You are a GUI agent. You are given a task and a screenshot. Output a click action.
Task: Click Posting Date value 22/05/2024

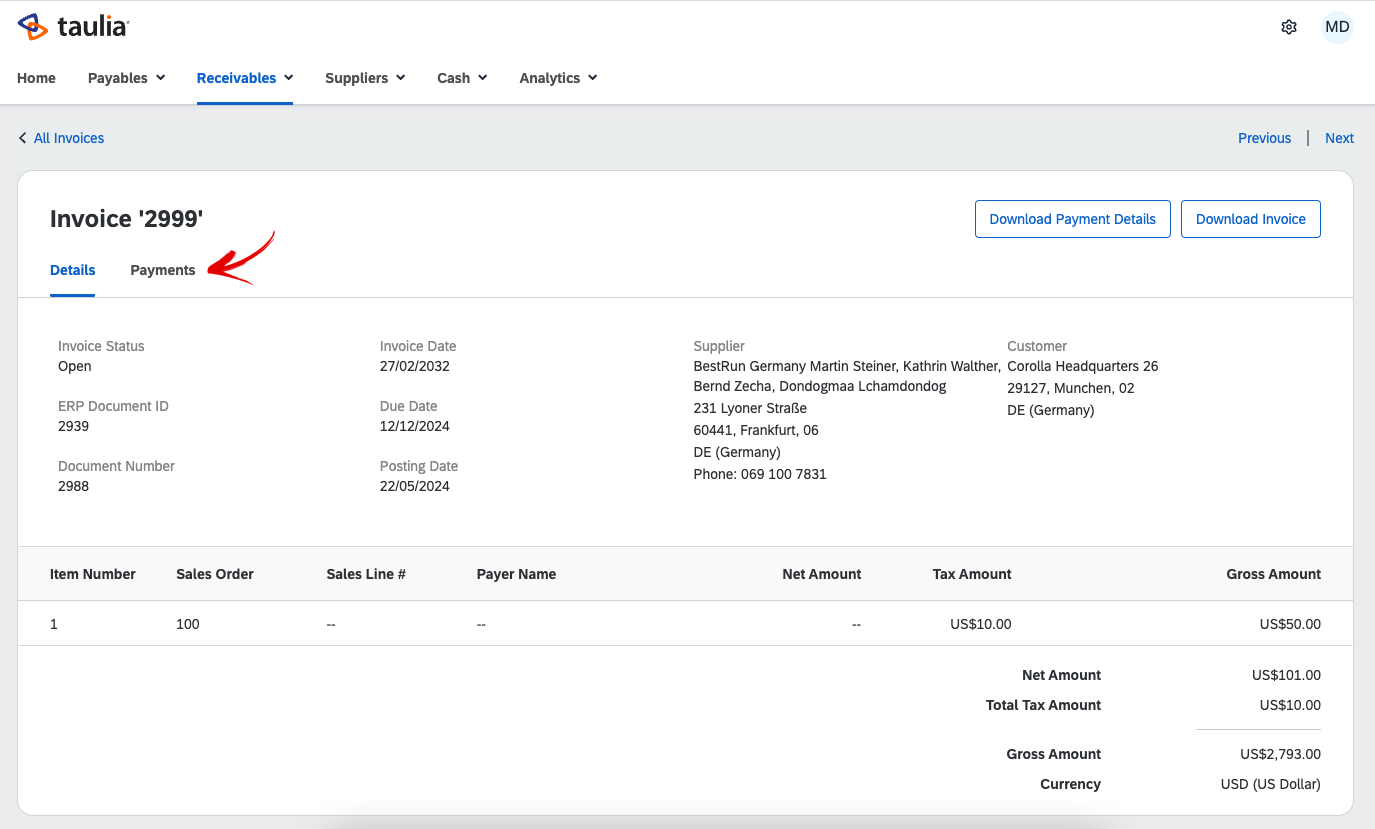[415, 486]
